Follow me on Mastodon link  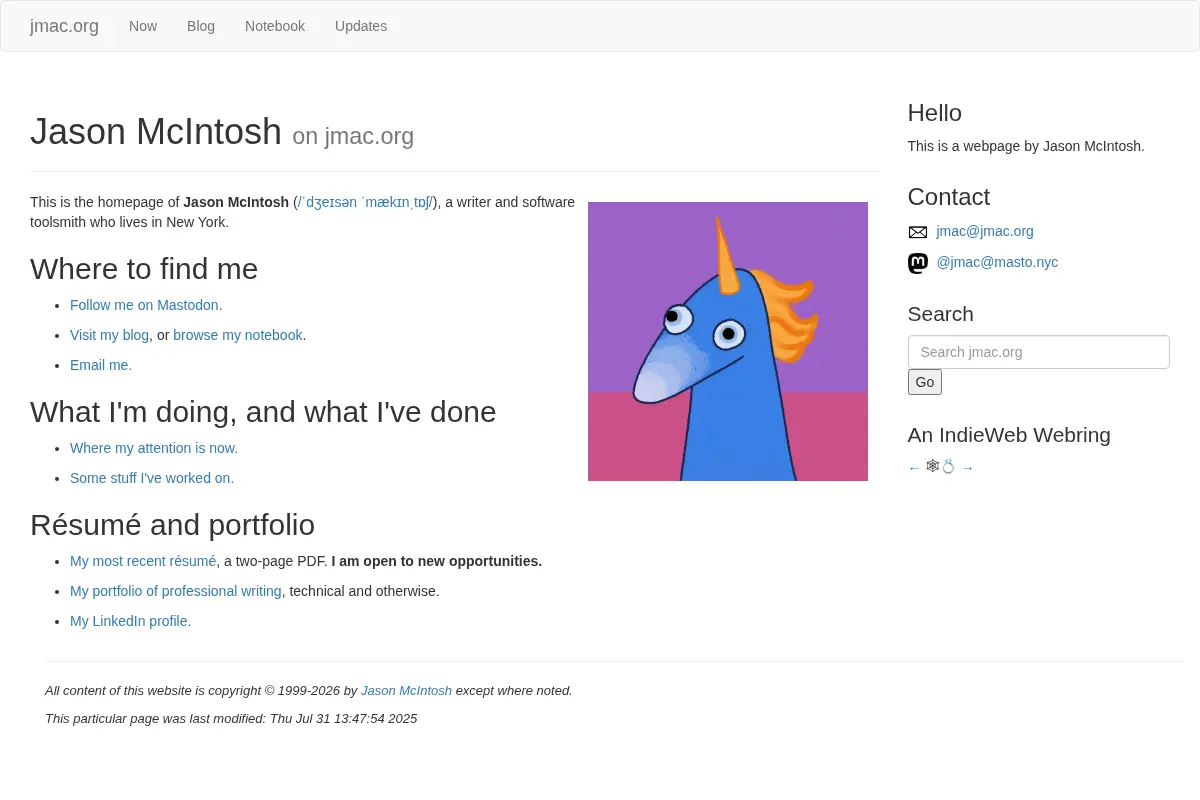(x=146, y=305)
